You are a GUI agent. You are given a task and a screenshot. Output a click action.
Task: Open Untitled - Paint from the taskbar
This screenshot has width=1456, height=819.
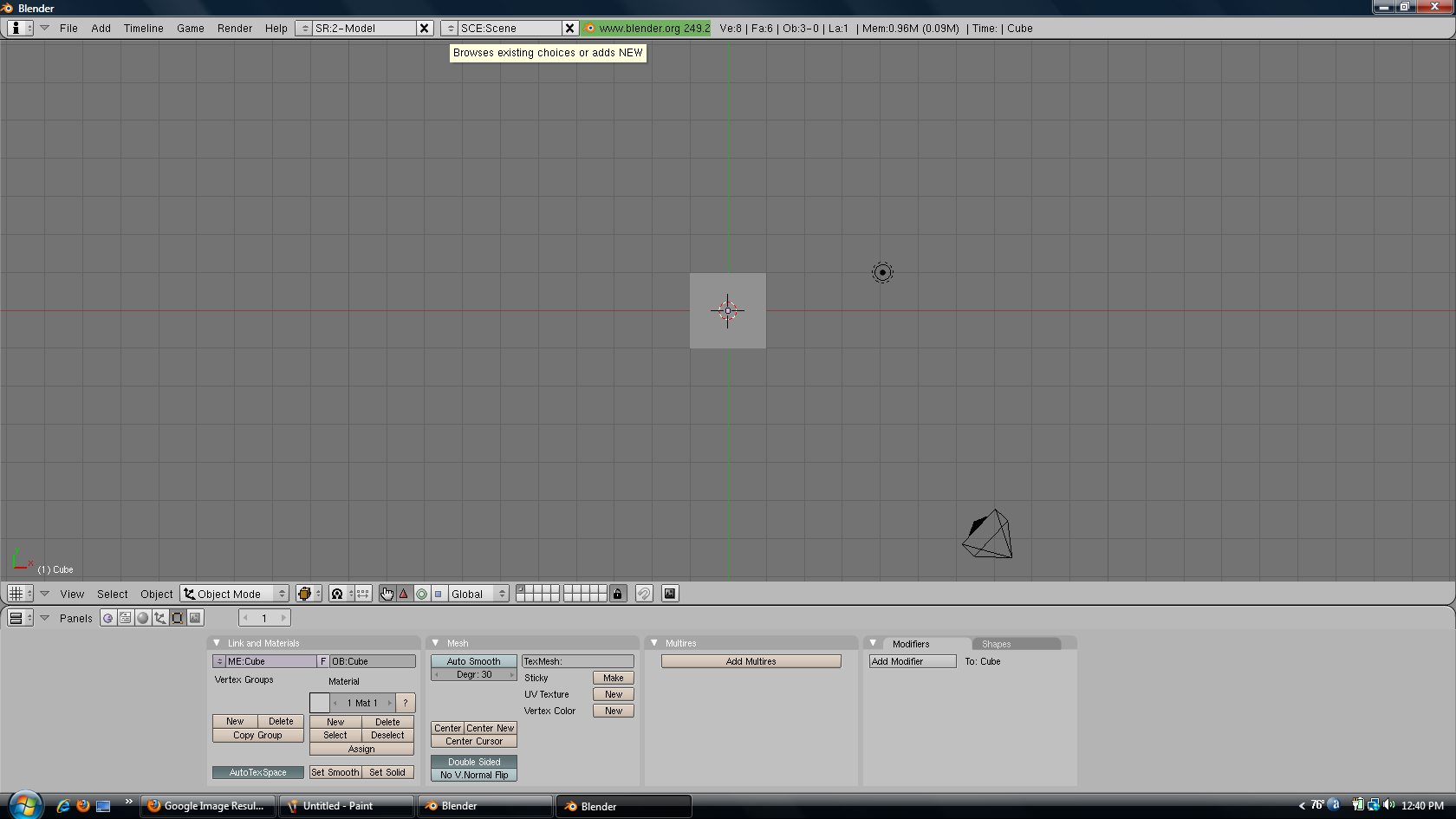coord(346,806)
